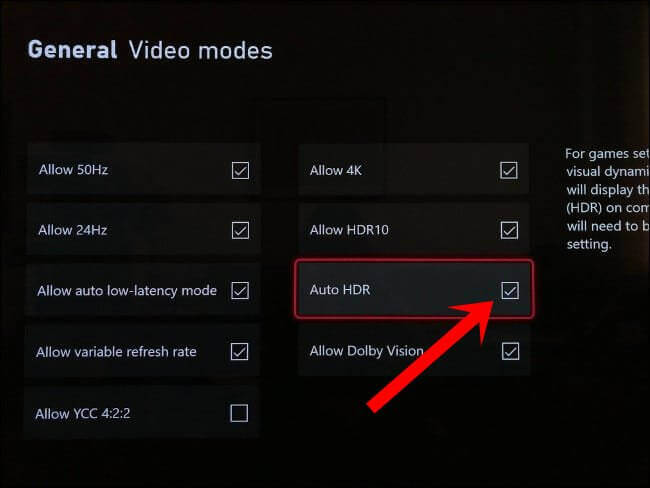The image size is (650, 488).
Task: Select the Allow 4K option text
Action: 336,170
